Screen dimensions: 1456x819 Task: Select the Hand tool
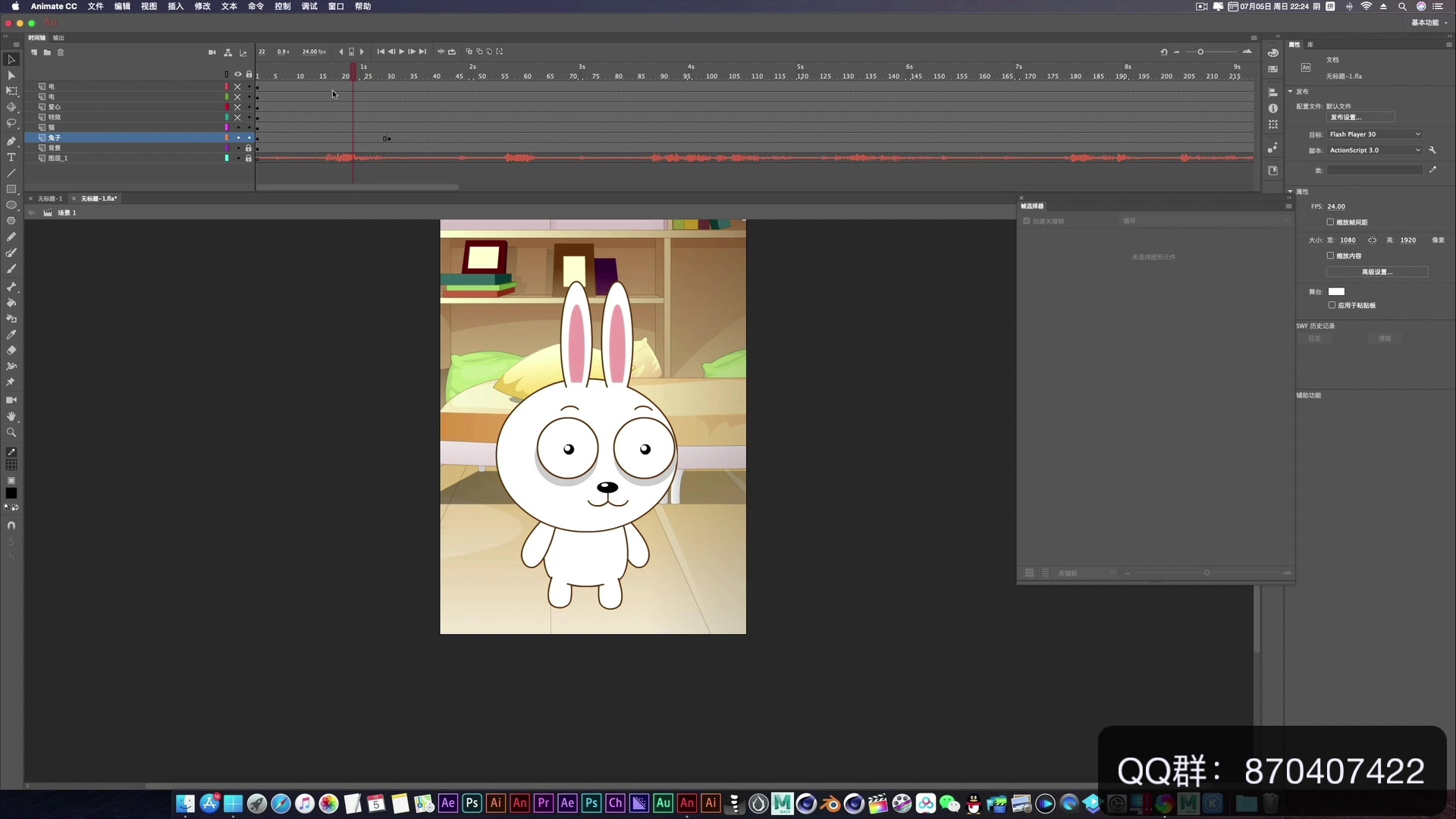pyautogui.click(x=11, y=416)
